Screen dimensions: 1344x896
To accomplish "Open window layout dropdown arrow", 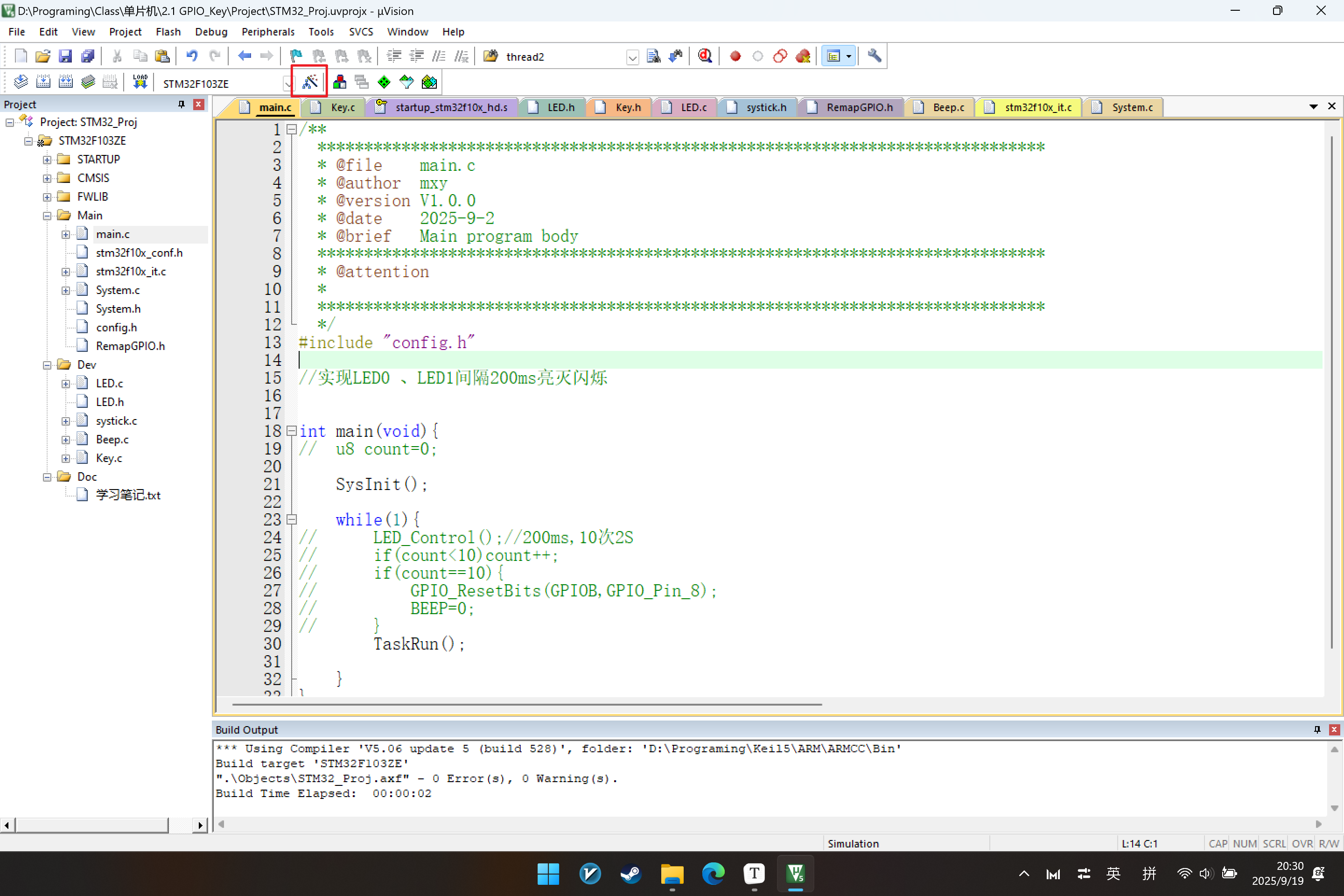I will [x=848, y=56].
